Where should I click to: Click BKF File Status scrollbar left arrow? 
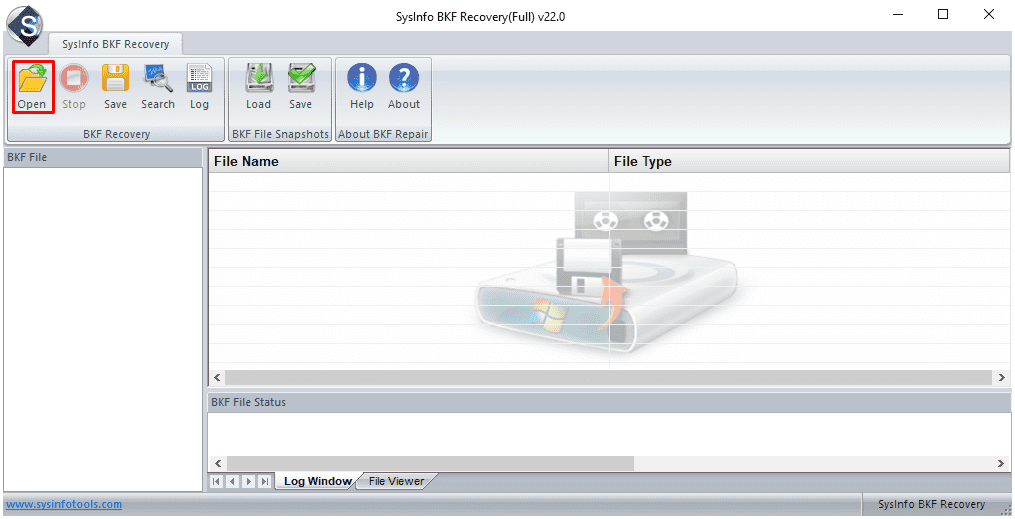[x=218, y=463]
